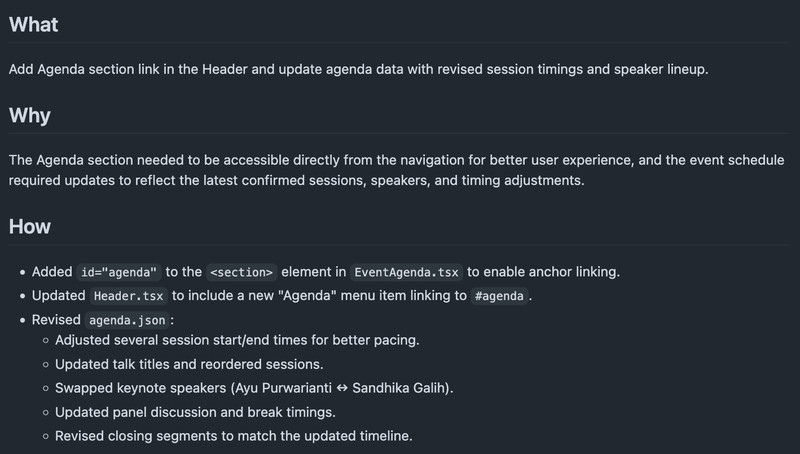Click the paragraph starting "The Agenda section needed"
This screenshot has height=454, width=800.
tap(396, 171)
